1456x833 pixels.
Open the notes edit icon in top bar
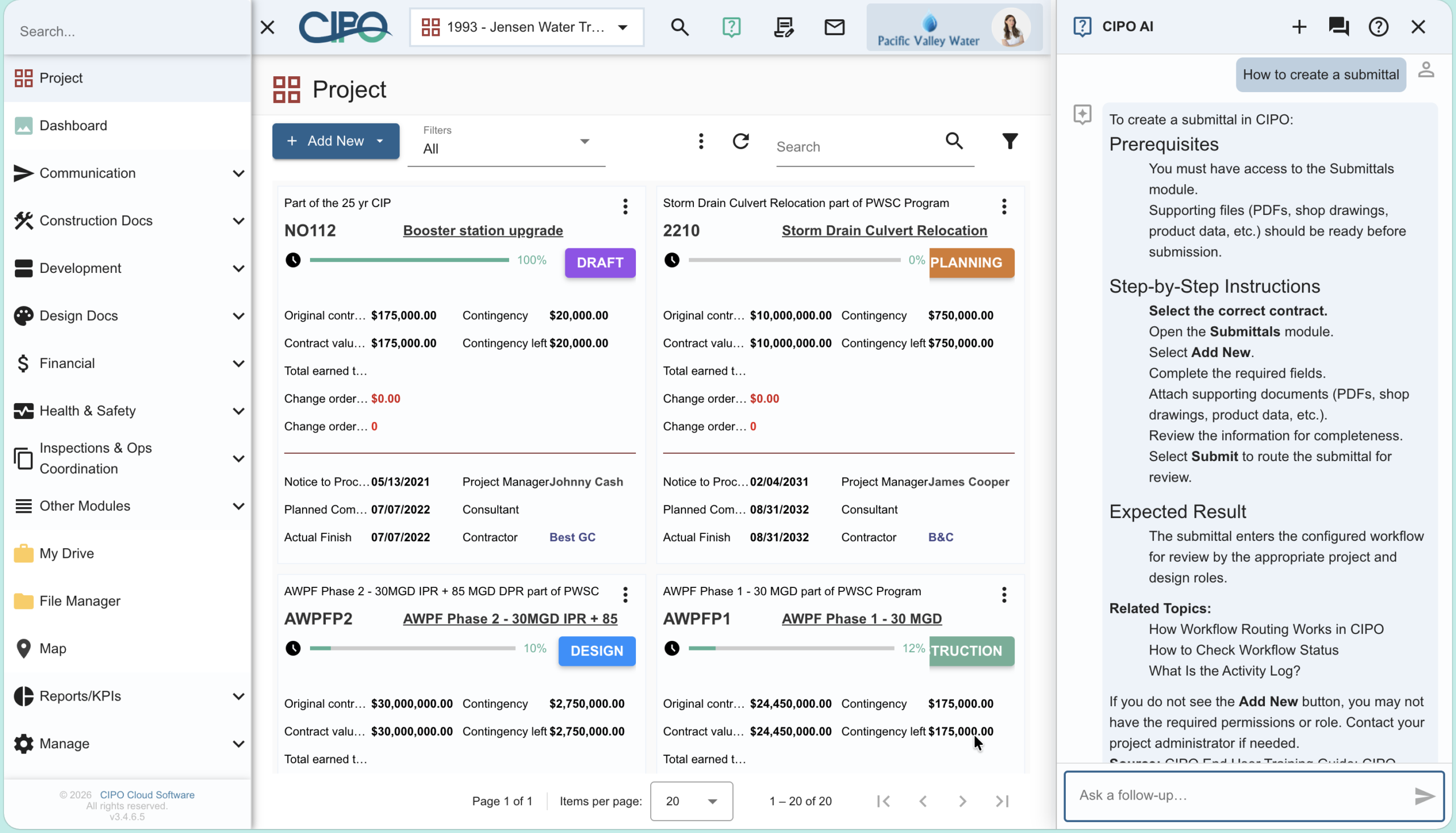pos(783,27)
